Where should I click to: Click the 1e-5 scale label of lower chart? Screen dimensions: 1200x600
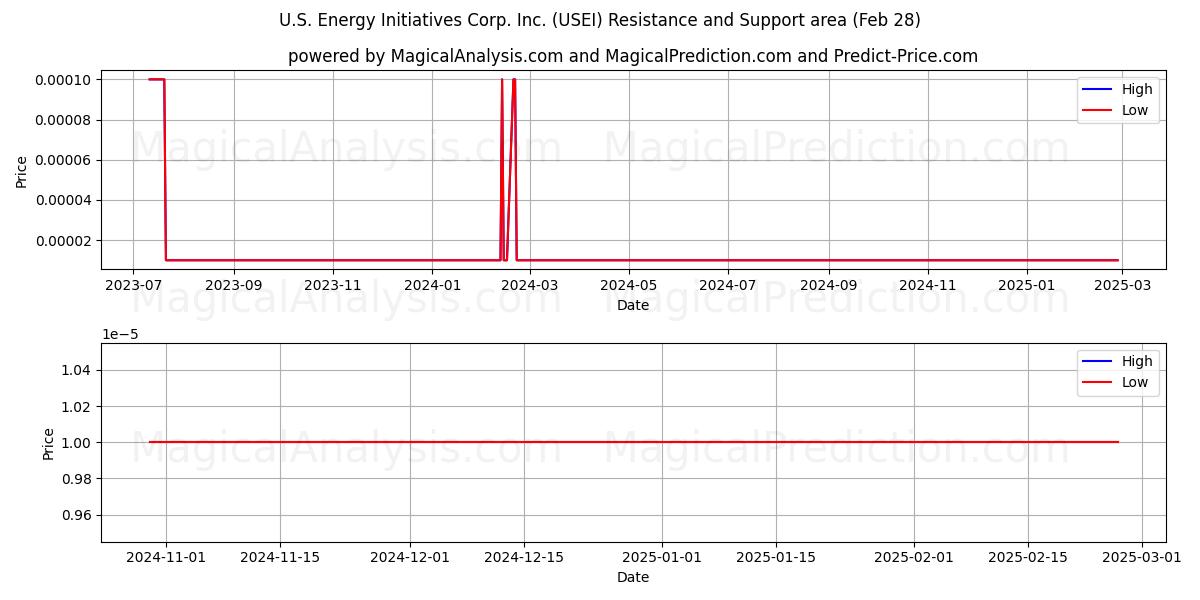[x=121, y=334]
